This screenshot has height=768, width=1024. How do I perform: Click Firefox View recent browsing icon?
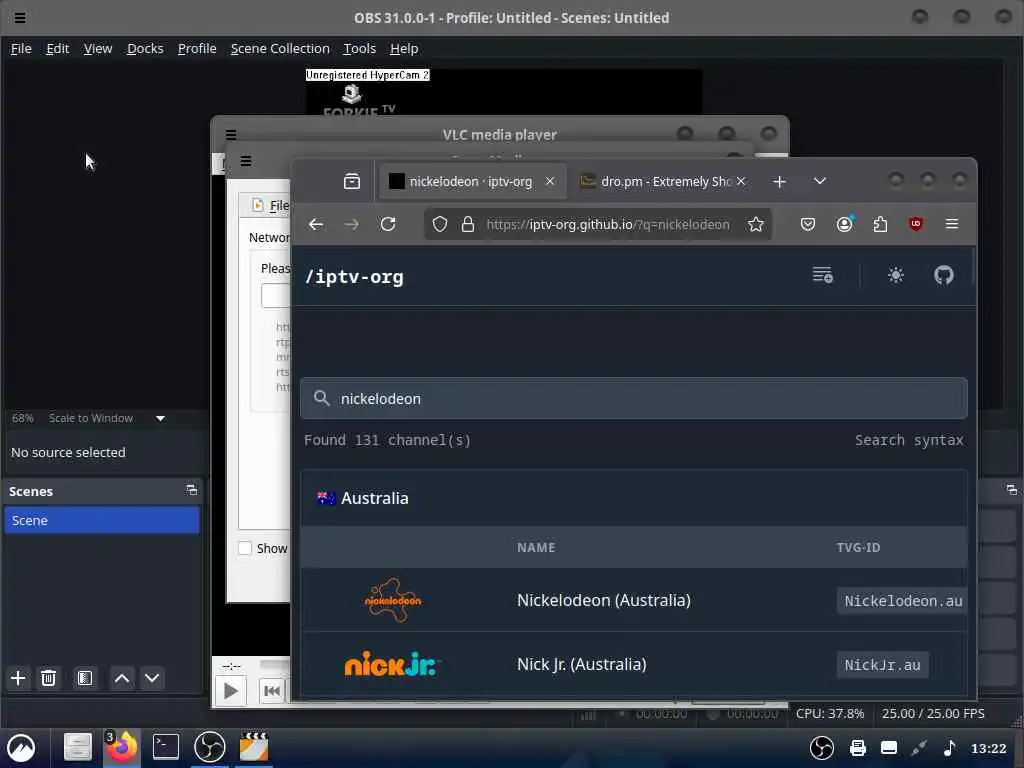tap(352, 181)
